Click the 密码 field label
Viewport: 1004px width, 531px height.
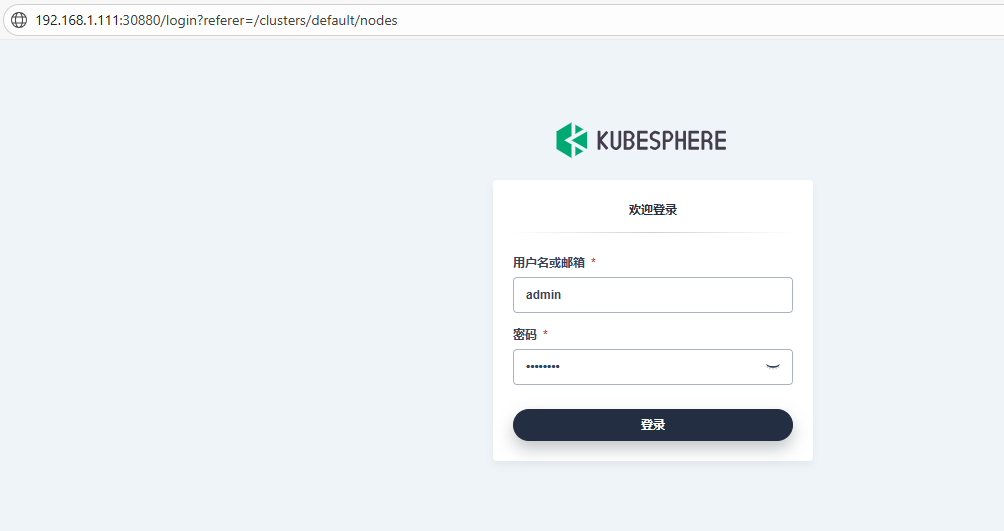[524, 334]
